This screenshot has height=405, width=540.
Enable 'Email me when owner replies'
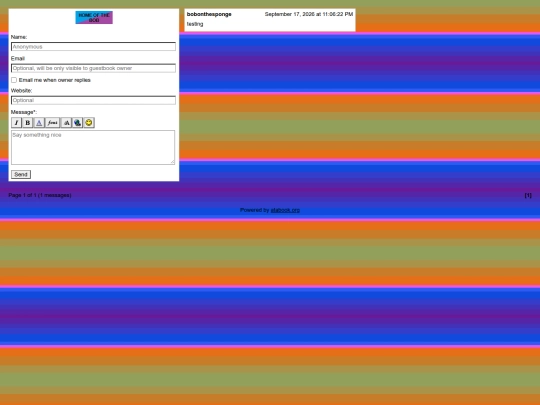click(14, 80)
